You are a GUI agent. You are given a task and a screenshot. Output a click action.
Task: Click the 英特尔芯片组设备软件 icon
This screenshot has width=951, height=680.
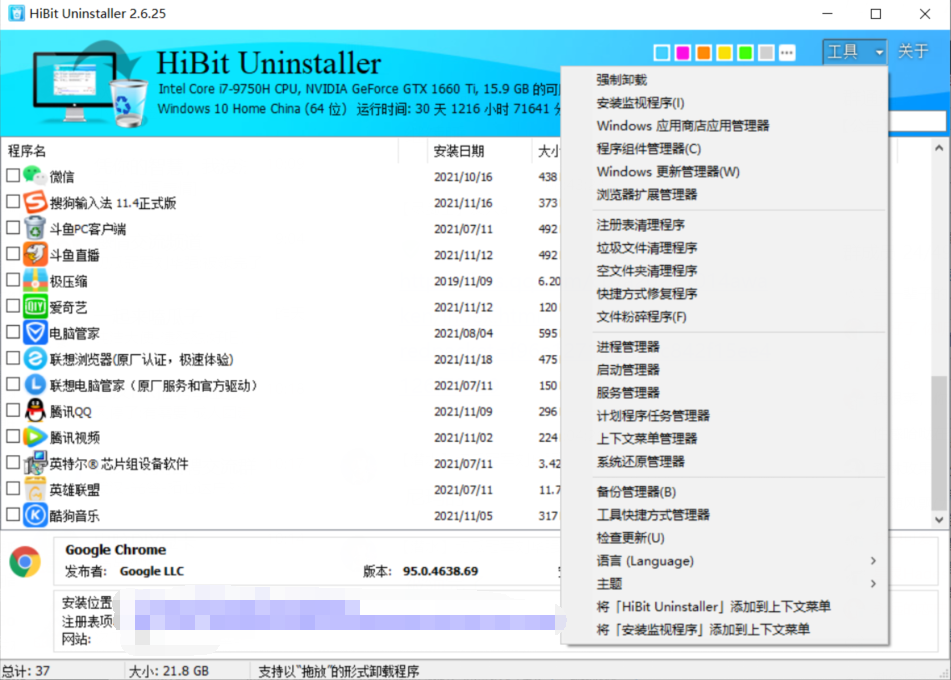35,463
